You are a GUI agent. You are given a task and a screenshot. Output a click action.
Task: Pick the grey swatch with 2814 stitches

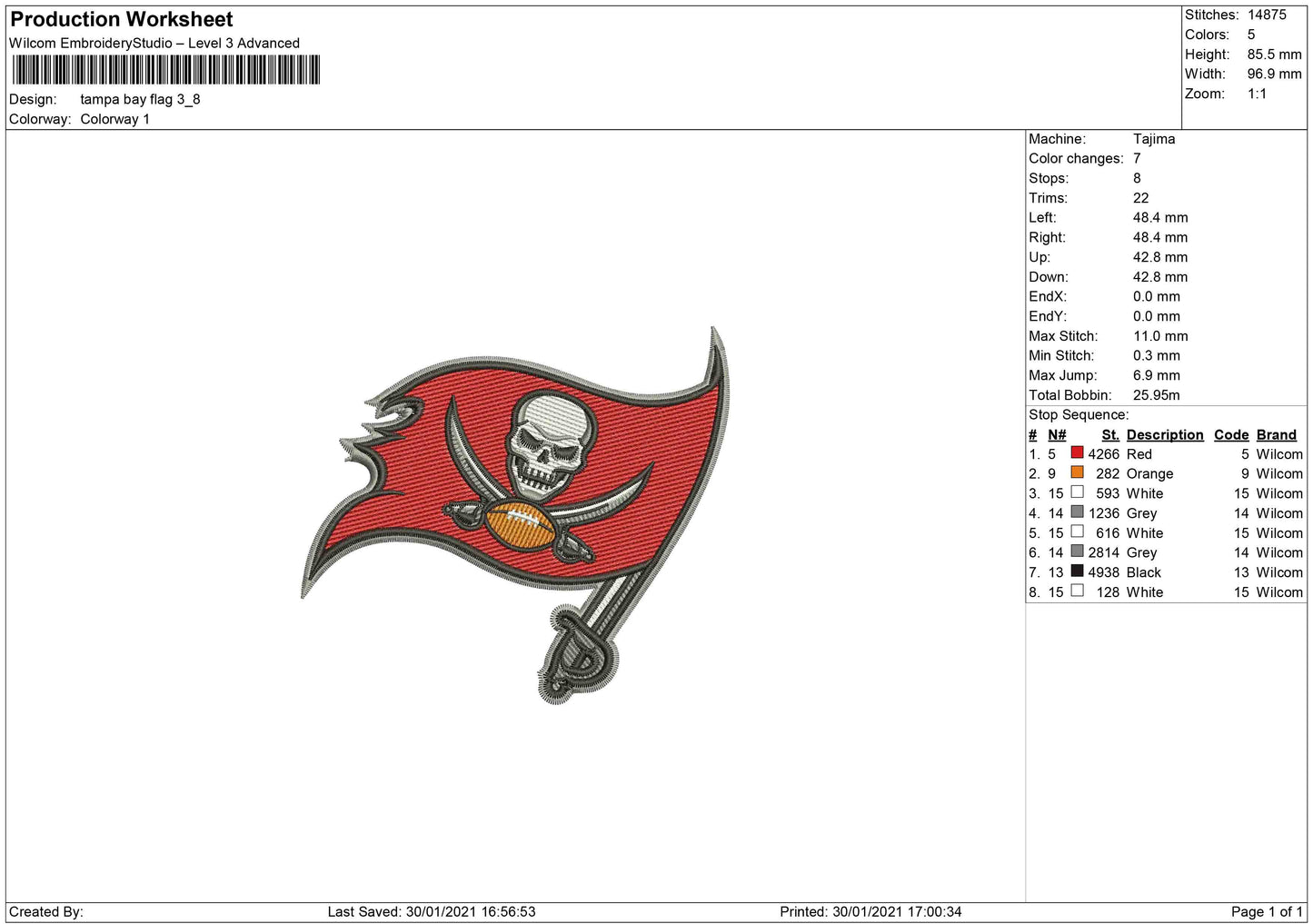1077,551
